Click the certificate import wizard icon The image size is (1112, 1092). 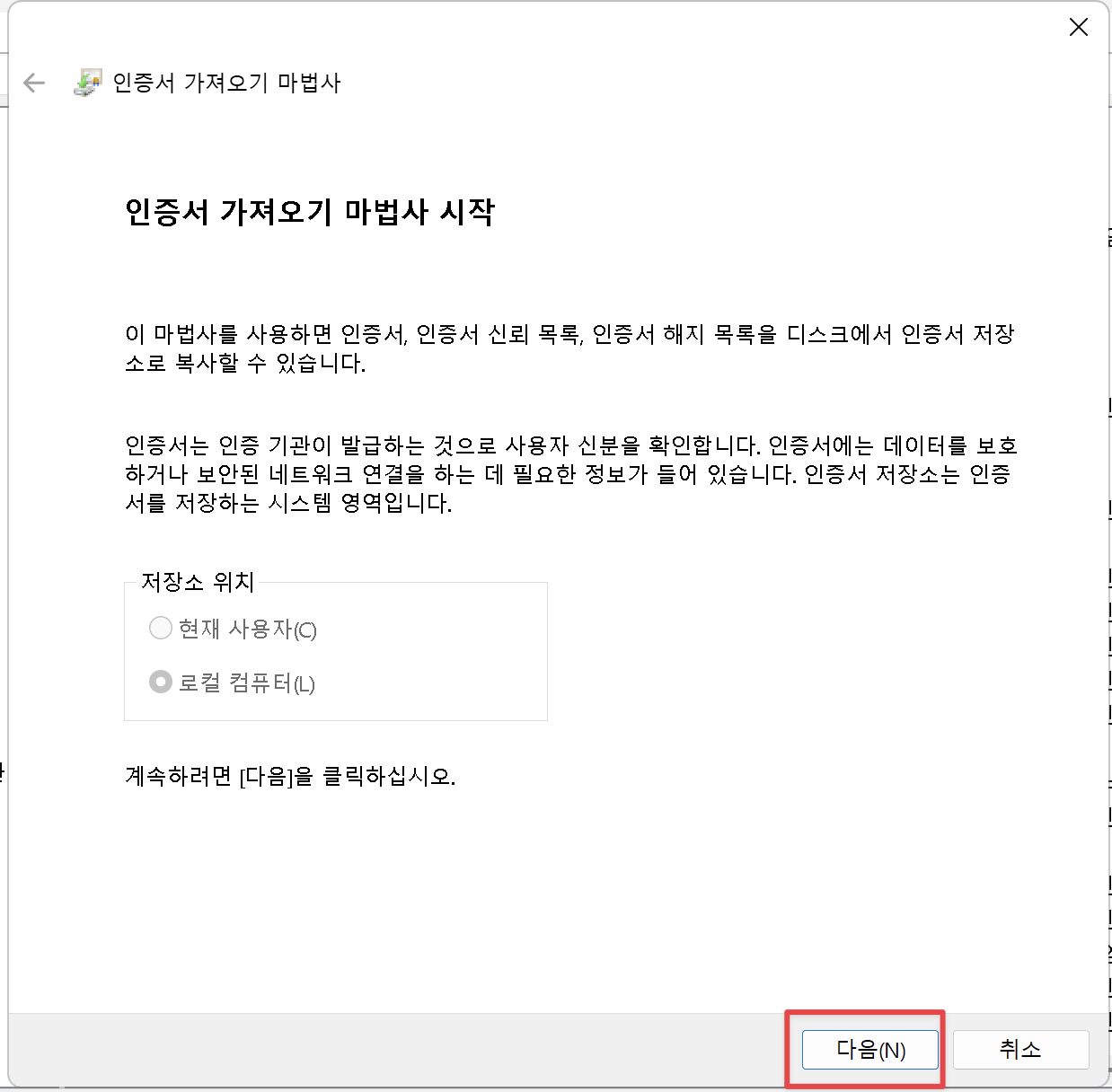coord(88,82)
